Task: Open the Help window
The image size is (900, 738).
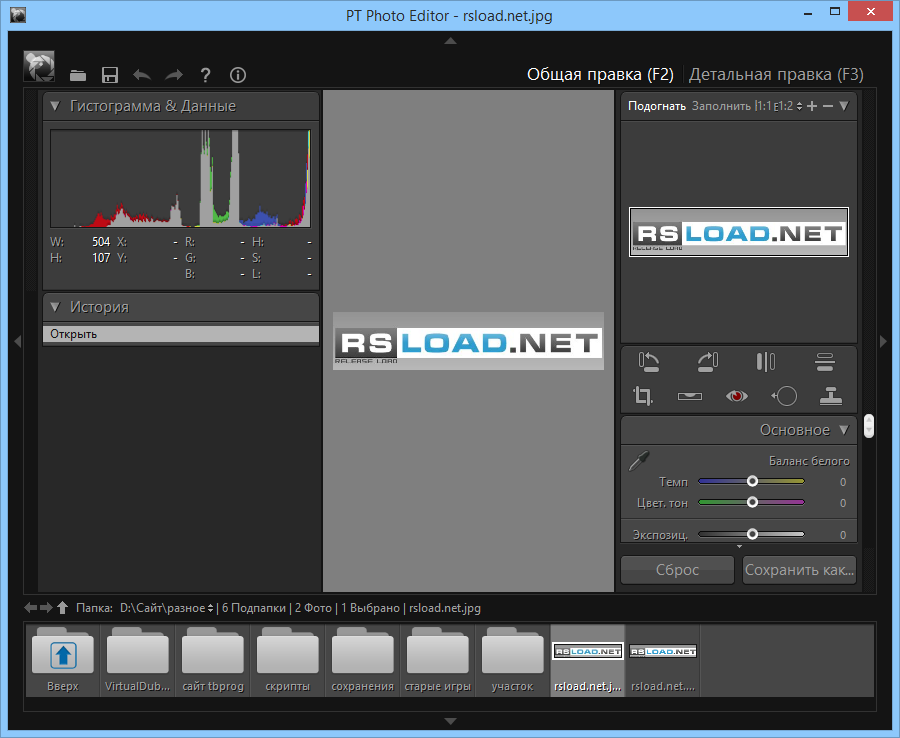Action: 205,74
